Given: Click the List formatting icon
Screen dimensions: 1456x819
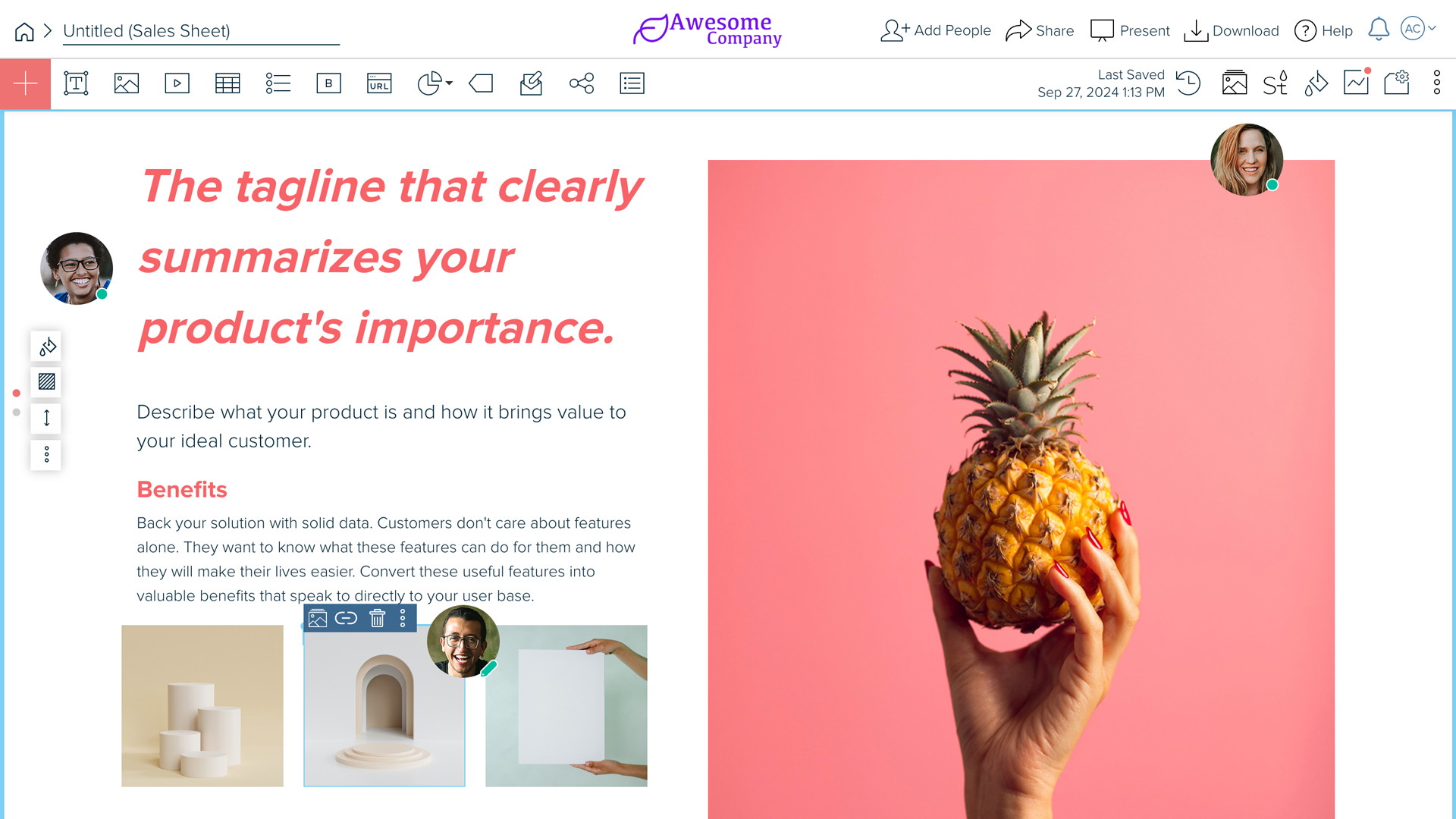Looking at the screenshot, I should click(278, 83).
